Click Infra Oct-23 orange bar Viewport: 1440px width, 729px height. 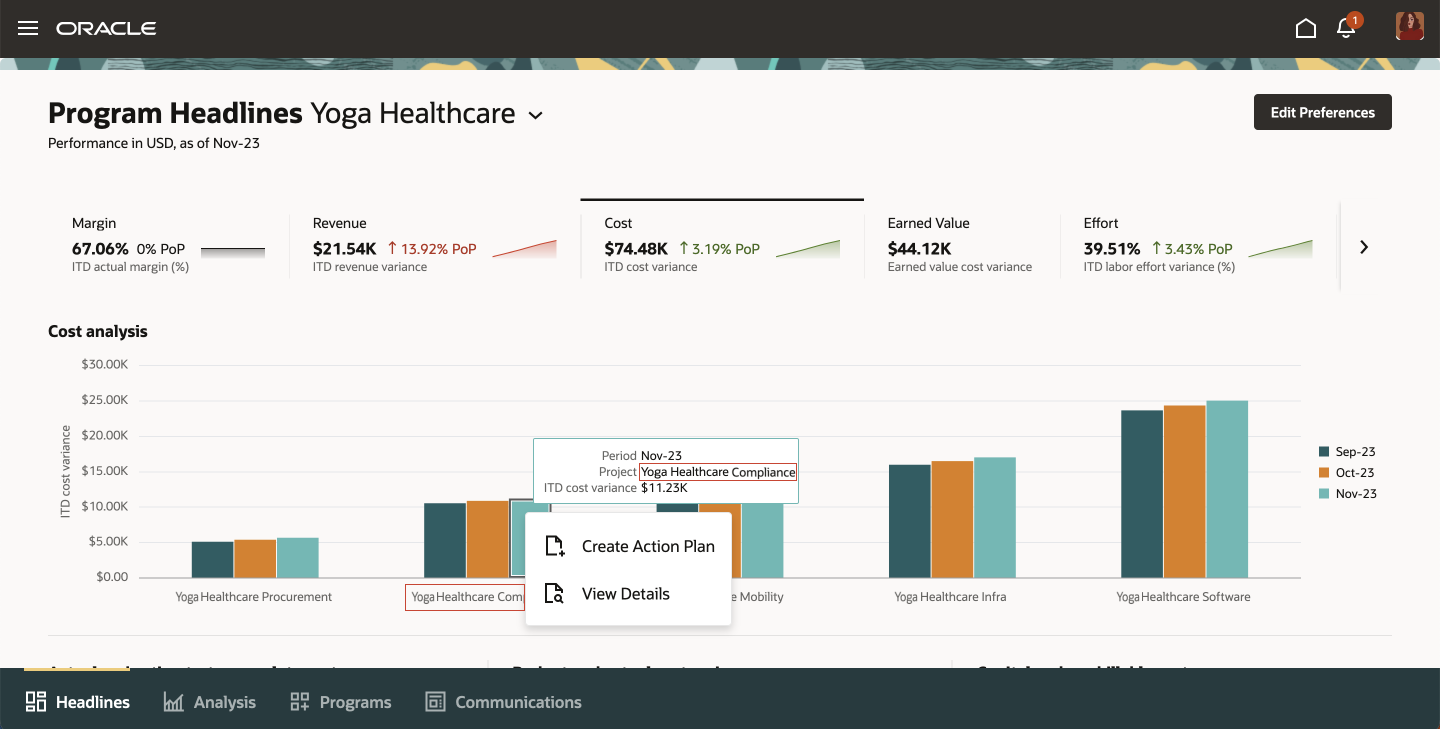point(953,519)
